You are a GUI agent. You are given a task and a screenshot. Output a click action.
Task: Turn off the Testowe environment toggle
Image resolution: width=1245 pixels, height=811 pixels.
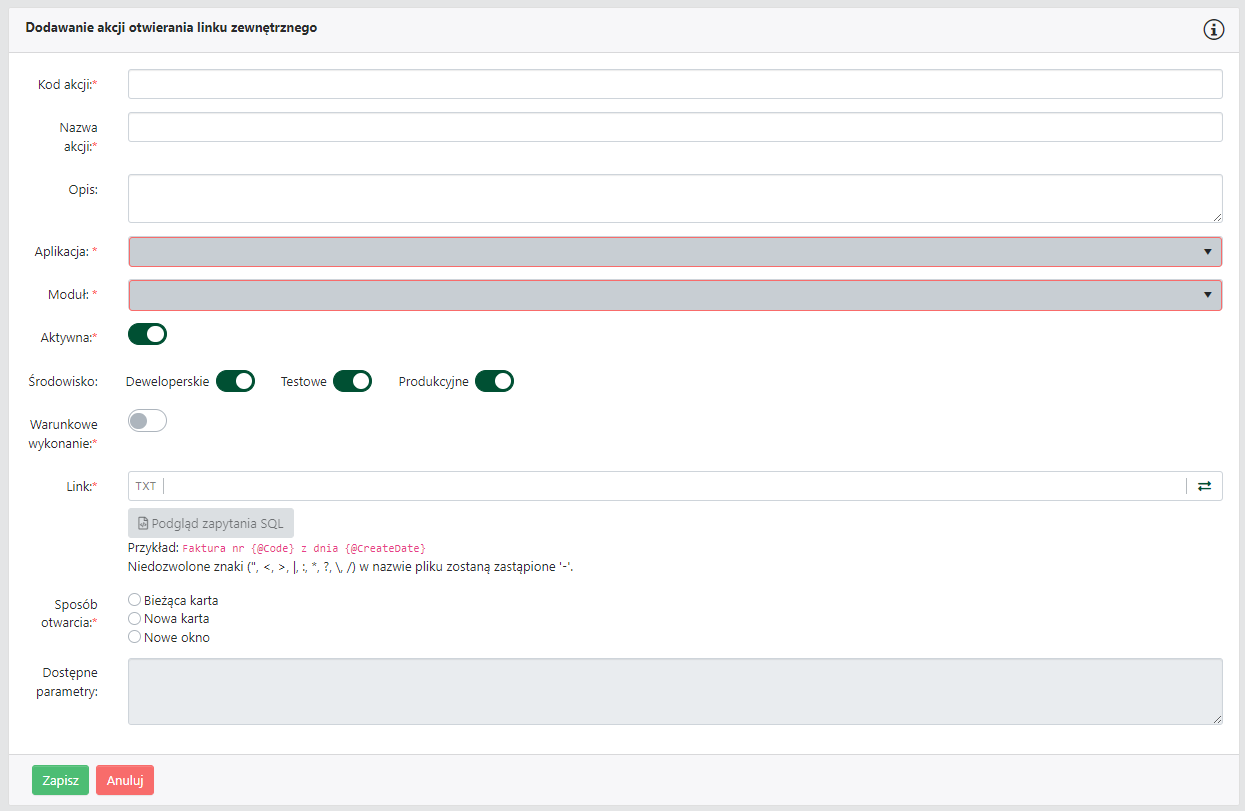352,381
